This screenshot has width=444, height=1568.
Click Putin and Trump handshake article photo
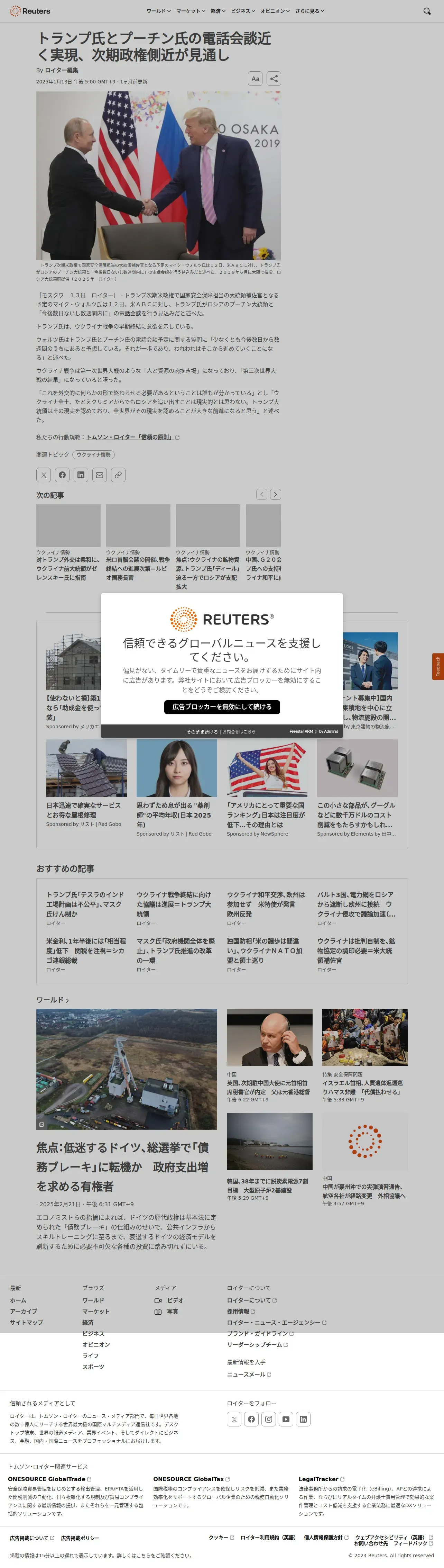(158, 176)
